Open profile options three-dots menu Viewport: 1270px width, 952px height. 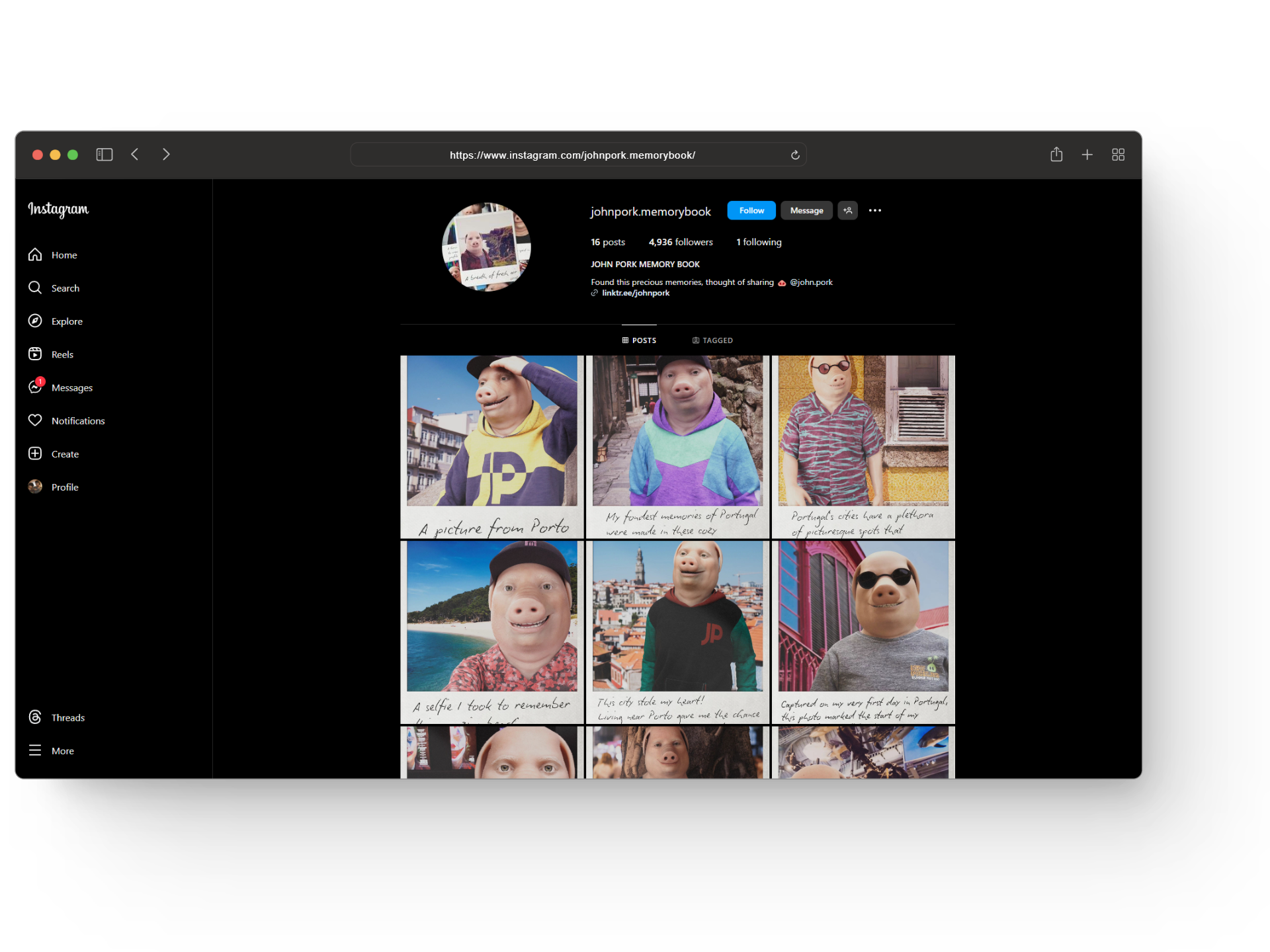click(874, 210)
